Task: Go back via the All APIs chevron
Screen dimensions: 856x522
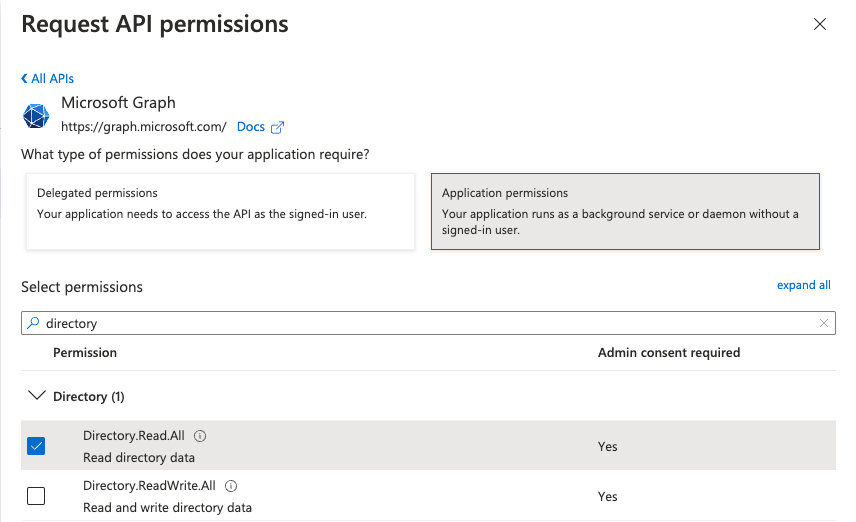Action: [24, 78]
